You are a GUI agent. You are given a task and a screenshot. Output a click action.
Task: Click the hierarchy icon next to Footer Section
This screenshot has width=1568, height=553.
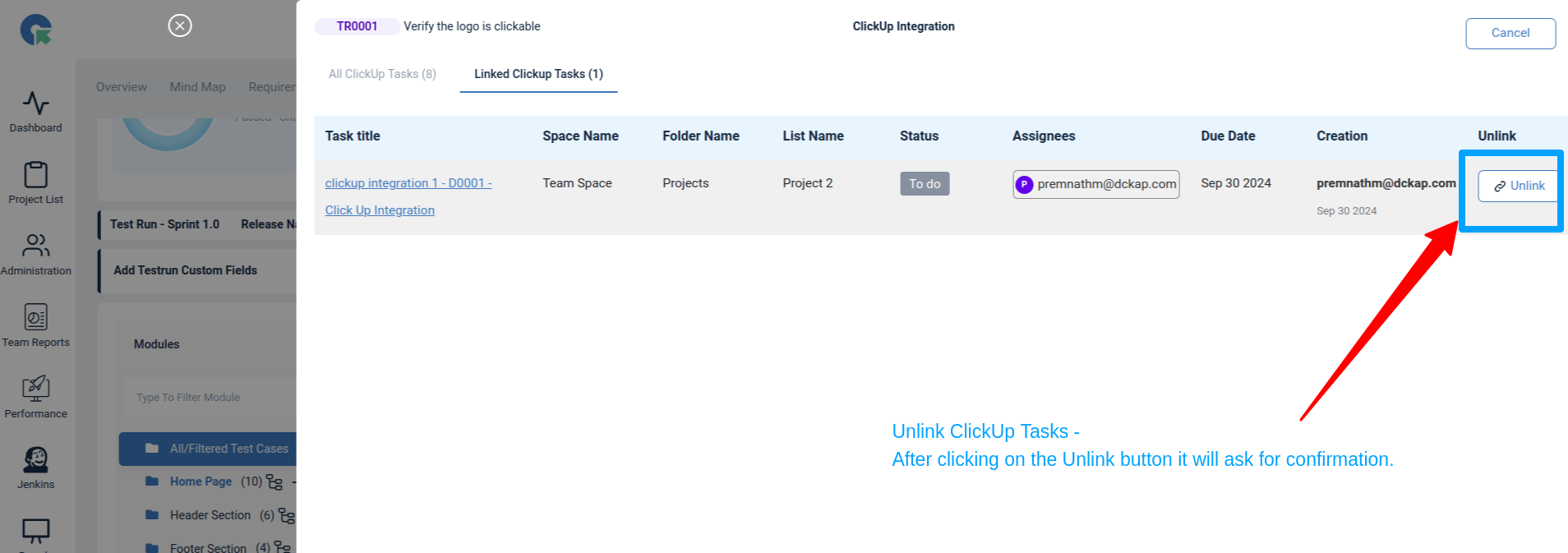click(x=283, y=547)
